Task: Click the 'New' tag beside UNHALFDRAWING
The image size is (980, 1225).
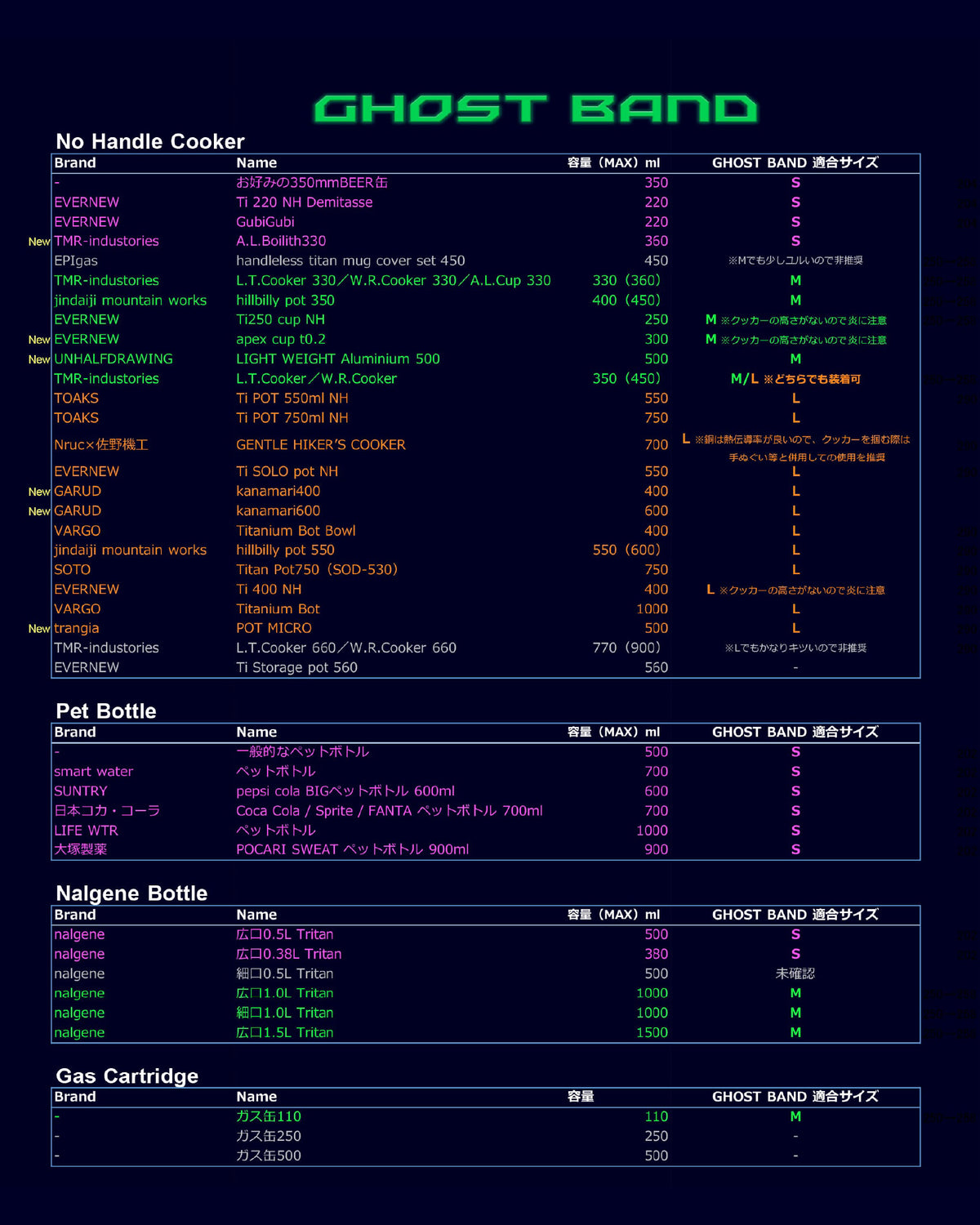Action: (39, 359)
